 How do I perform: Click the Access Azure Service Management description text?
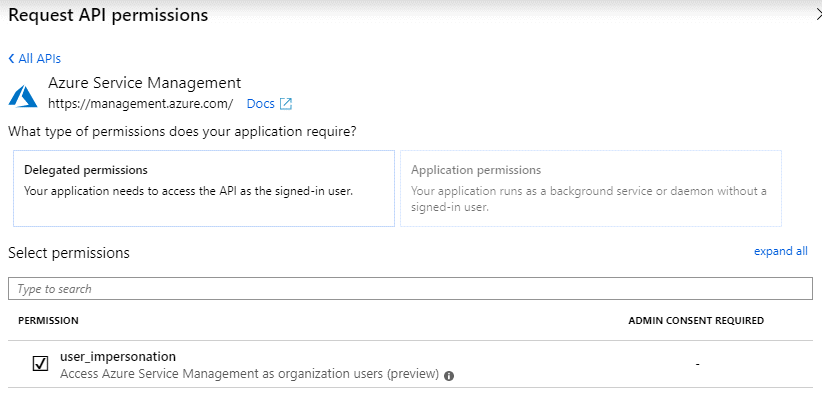tap(249, 374)
